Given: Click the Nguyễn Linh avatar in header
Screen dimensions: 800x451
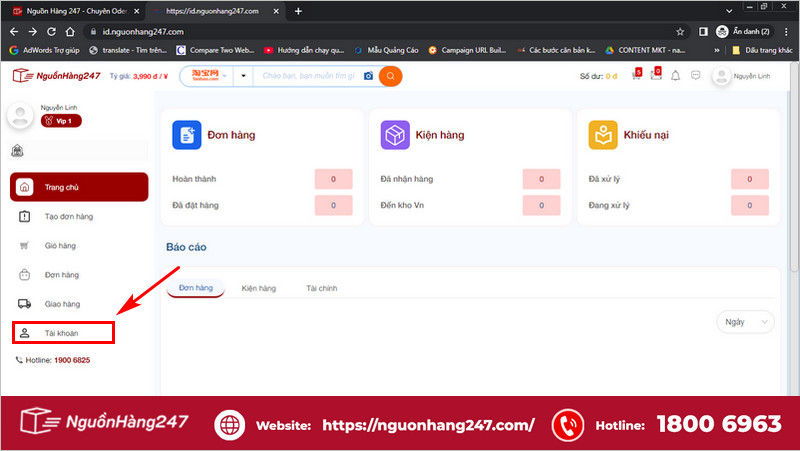Looking at the screenshot, I should (x=721, y=76).
